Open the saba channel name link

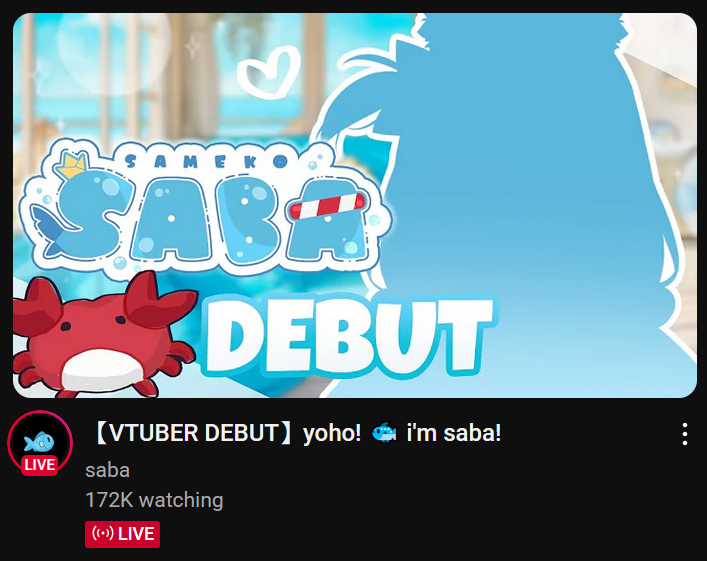point(107,470)
